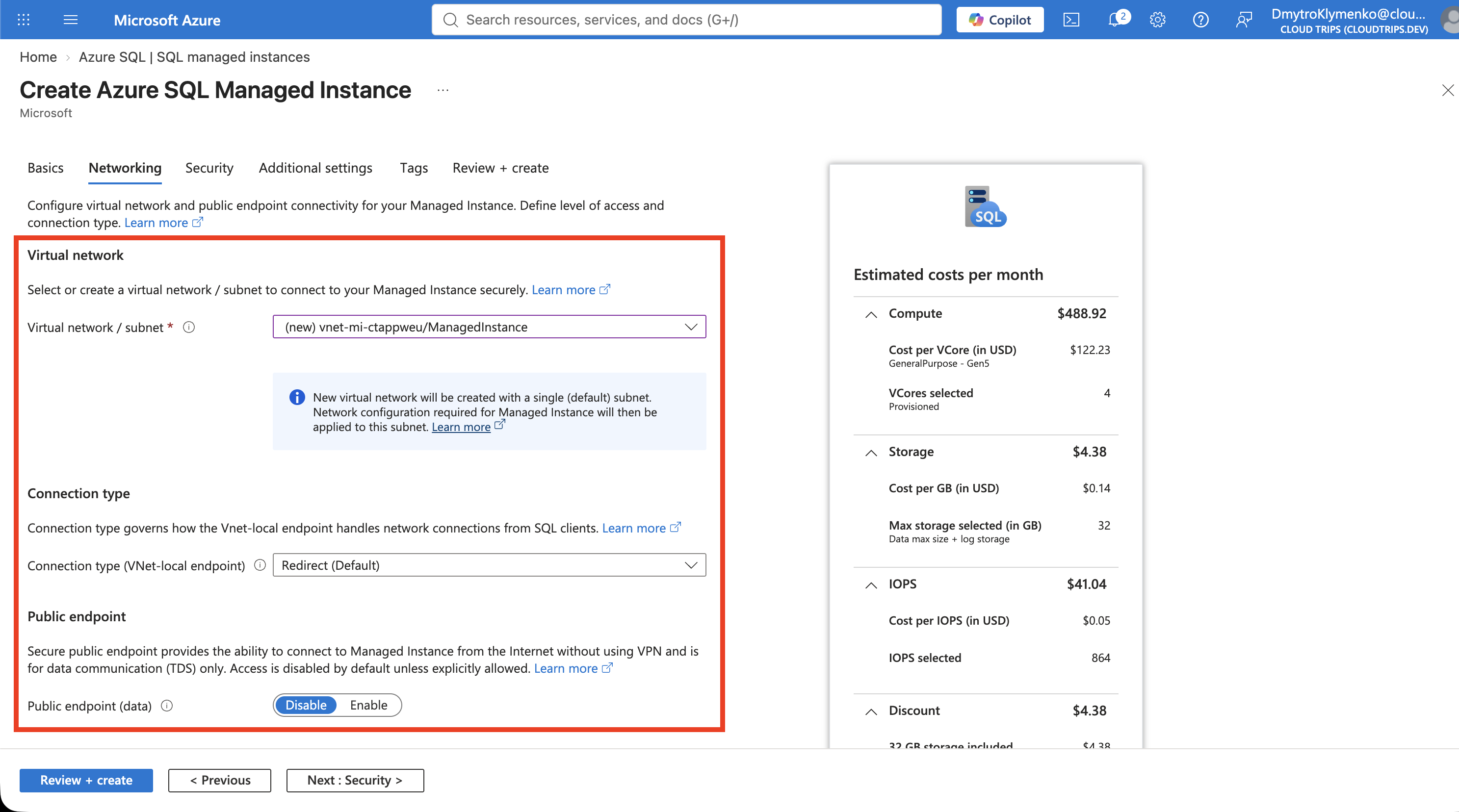The width and height of the screenshot is (1459, 812).
Task: Click the Max storage selected value 32
Action: (x=1104, y=525)
